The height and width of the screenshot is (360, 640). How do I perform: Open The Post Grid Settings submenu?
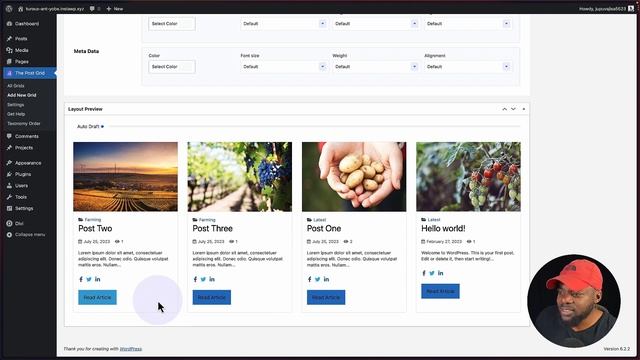coord(16,105)
